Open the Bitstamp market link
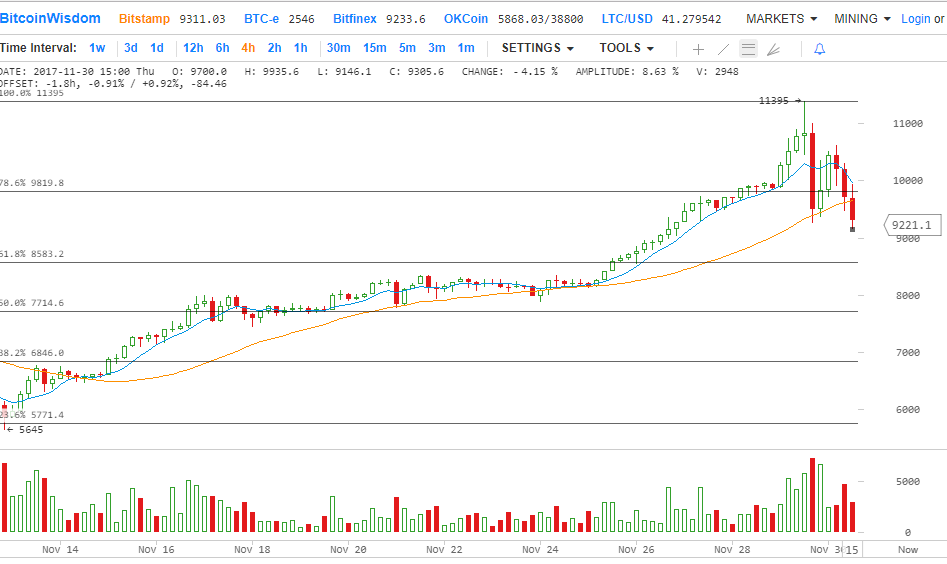The width and height of the screenshot is (947, 564). point(144,19)
